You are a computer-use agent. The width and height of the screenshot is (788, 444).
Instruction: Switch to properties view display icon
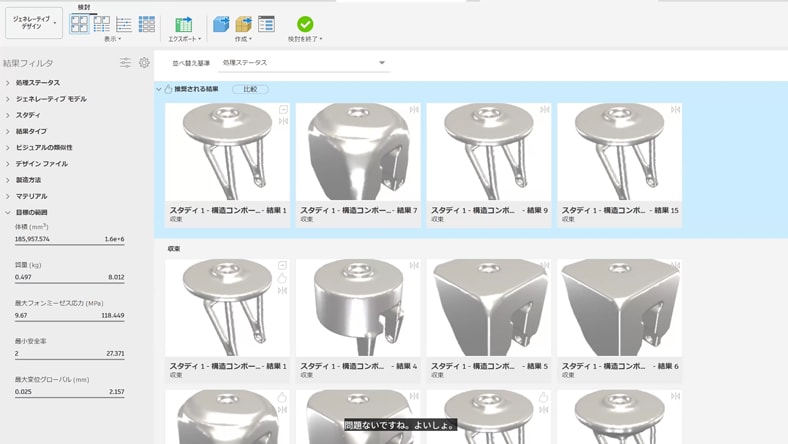(x=102, y=24)
